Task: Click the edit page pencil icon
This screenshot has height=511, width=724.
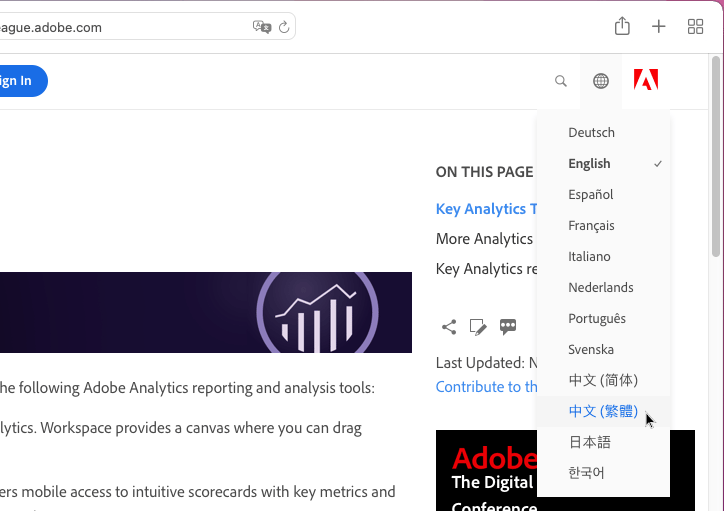Action: 478,327
